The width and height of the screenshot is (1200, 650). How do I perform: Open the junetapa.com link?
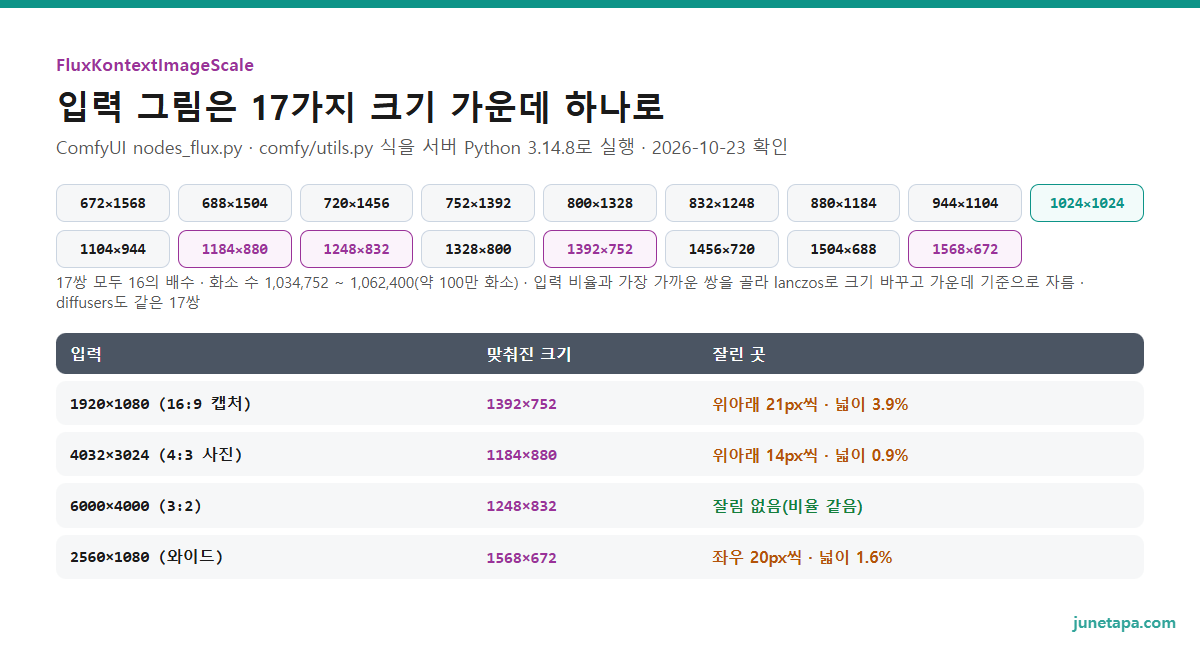[1124, 622]
